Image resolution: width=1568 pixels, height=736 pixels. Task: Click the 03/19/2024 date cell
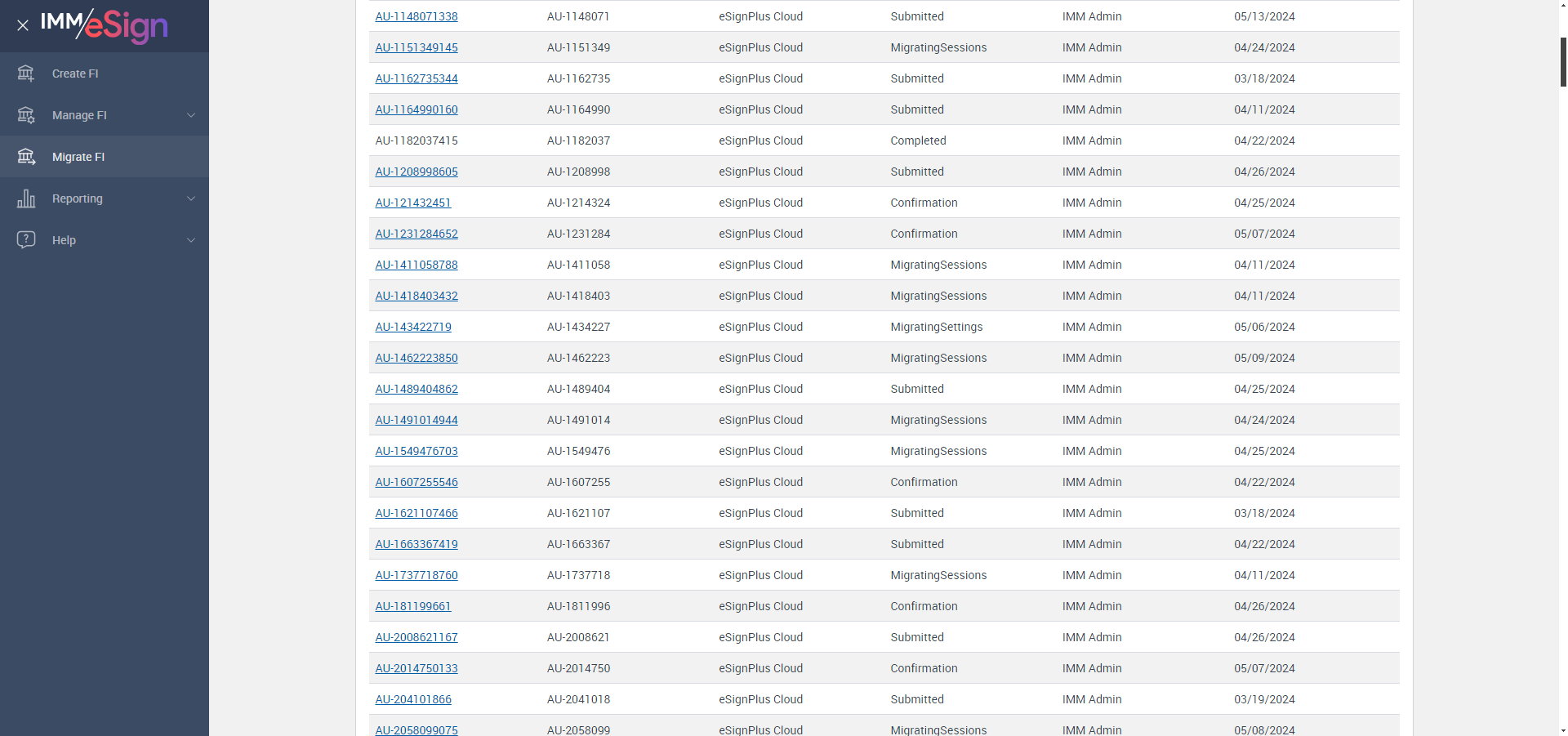pyautogui.click(x=1264, y=699)
